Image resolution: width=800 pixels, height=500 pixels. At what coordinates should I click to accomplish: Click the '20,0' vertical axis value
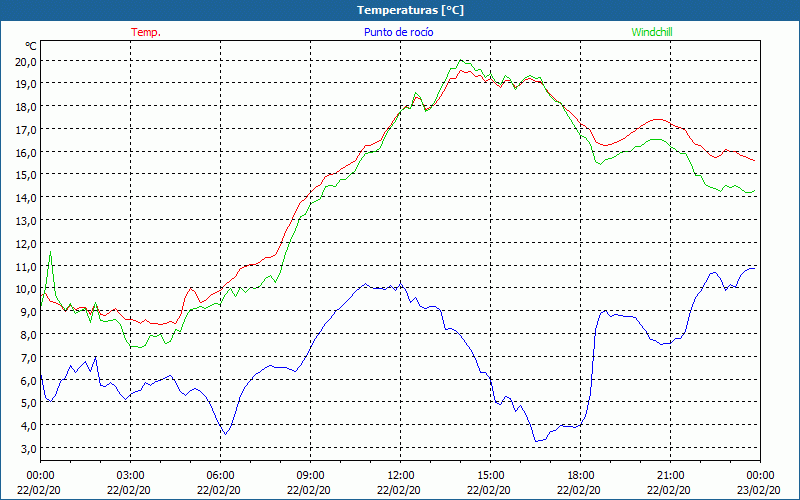[26, 62]
